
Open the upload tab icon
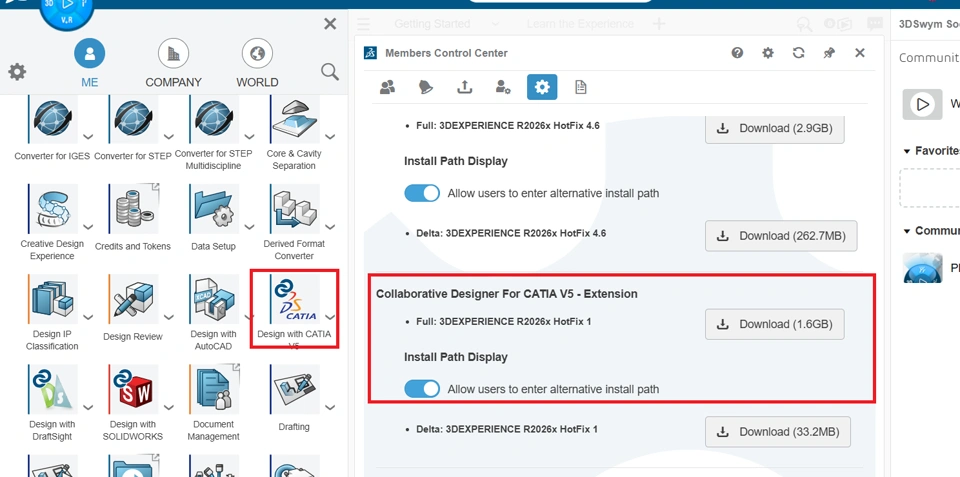(465, 88)
